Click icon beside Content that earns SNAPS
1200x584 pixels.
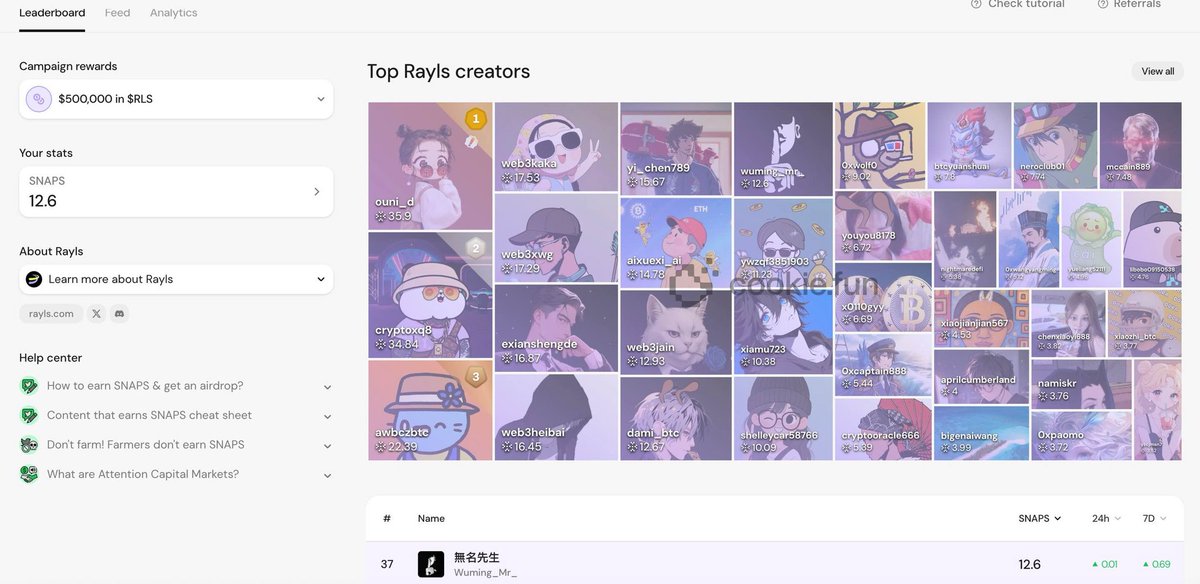[x=29, y=415]
